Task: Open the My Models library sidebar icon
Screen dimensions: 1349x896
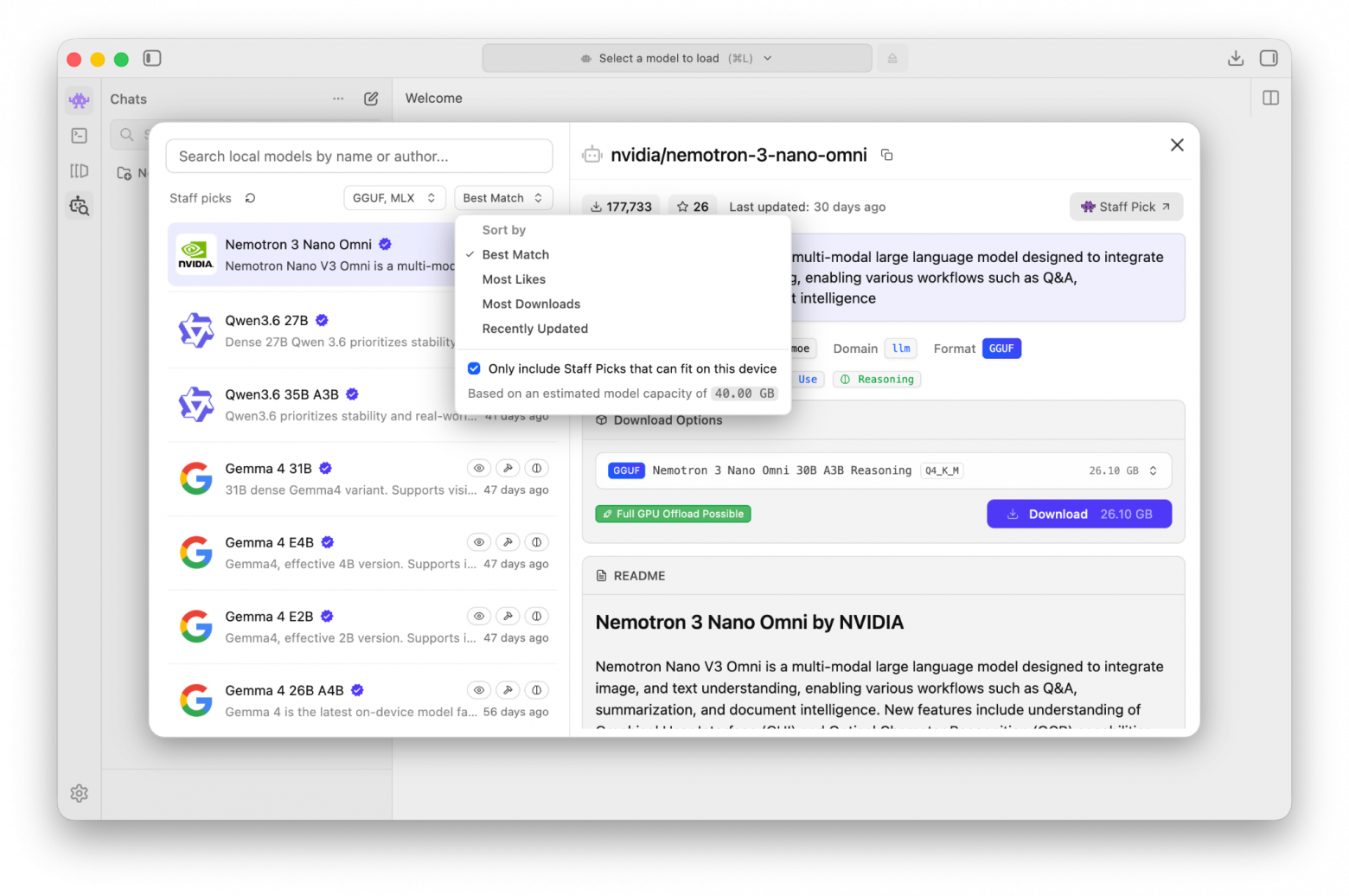Action: pos(79,171)
